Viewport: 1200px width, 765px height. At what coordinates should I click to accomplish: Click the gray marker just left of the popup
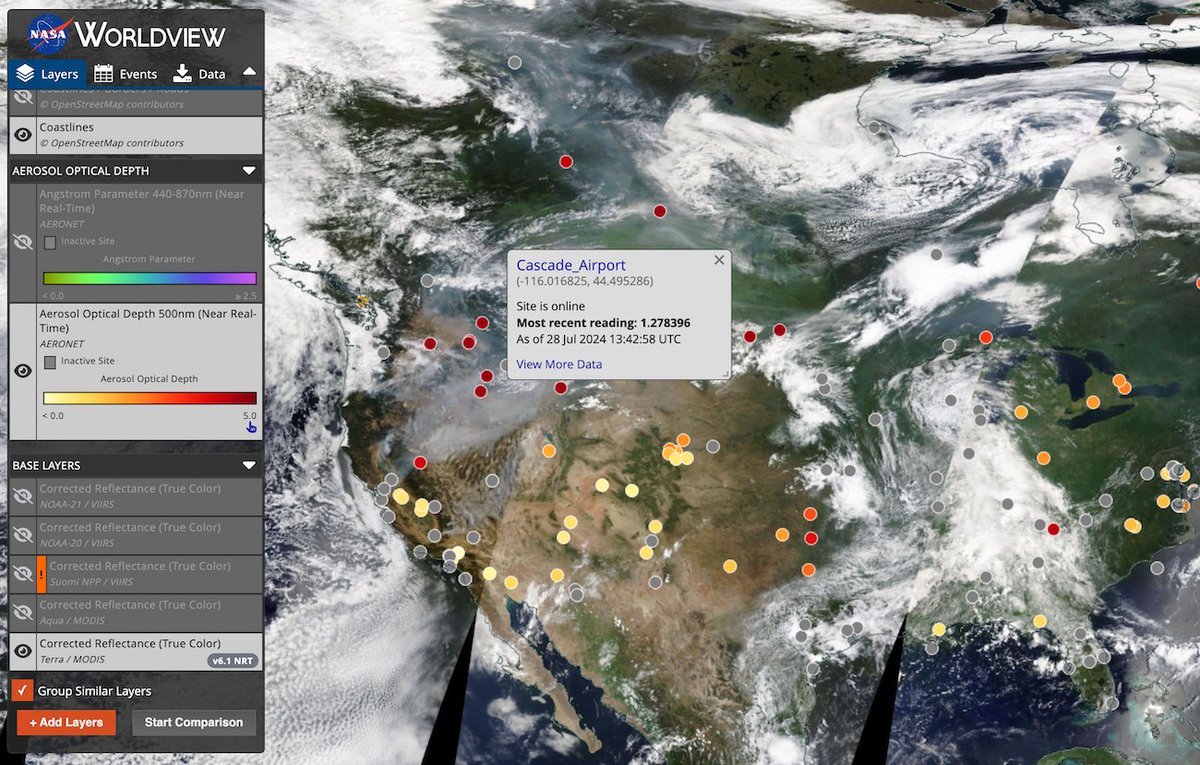(505, 365)
